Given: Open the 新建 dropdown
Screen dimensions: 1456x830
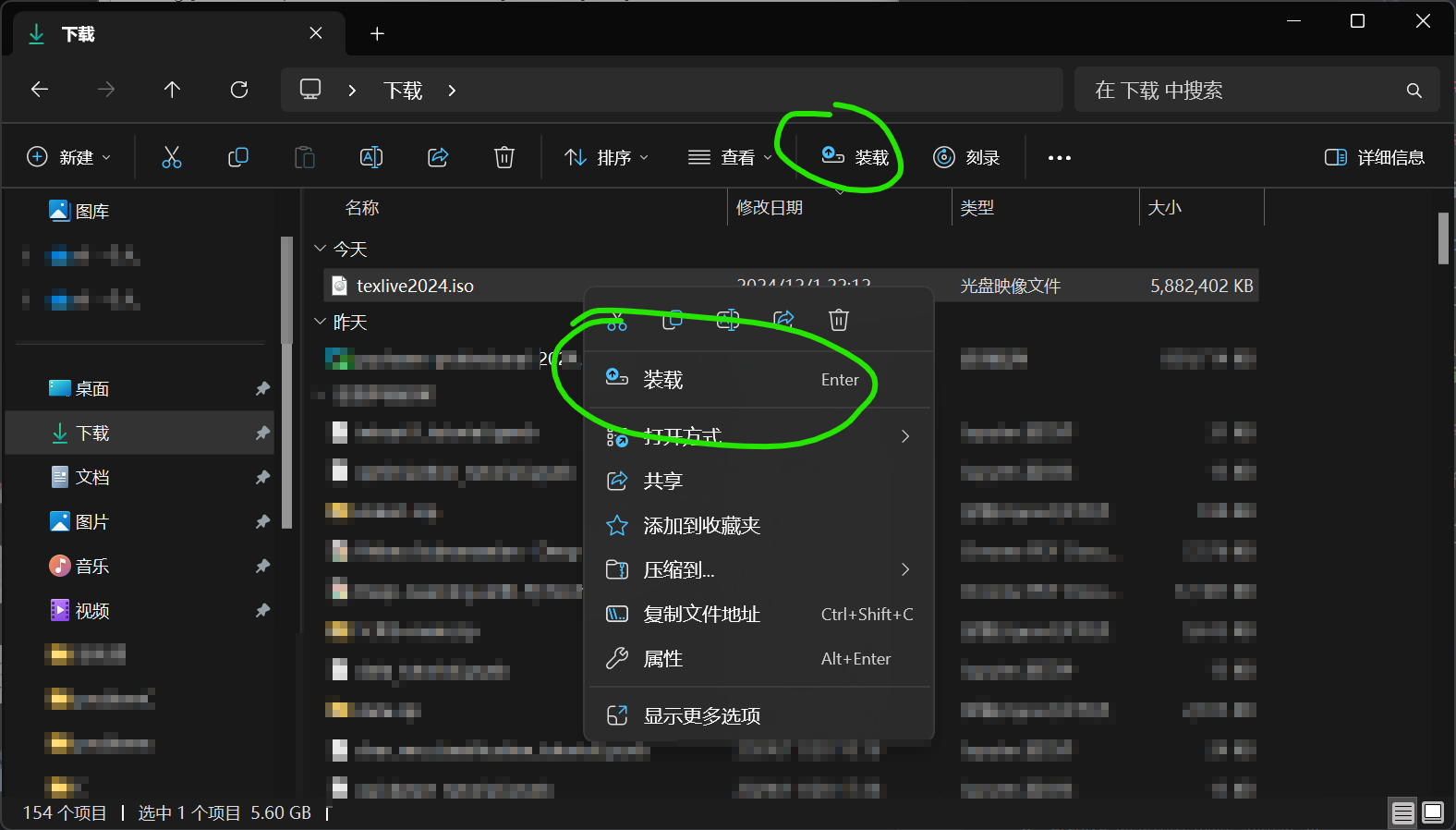Looking at the screenshot, I should (x=69, y=157).
